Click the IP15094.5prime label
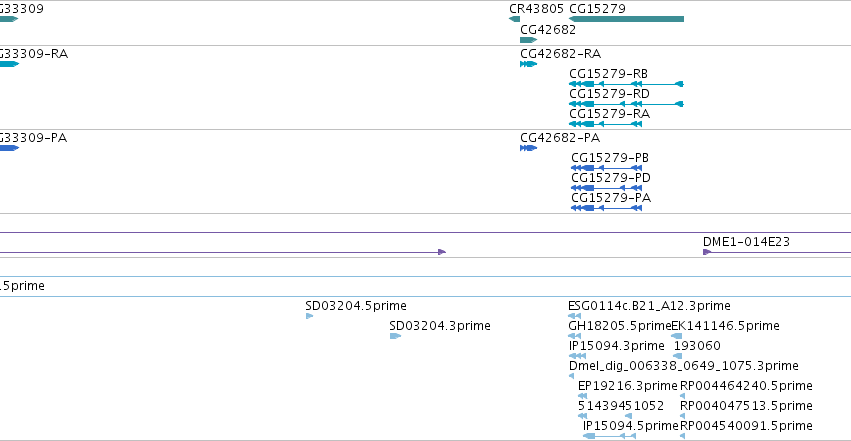851x441 pixels. (x=631, y=426)
